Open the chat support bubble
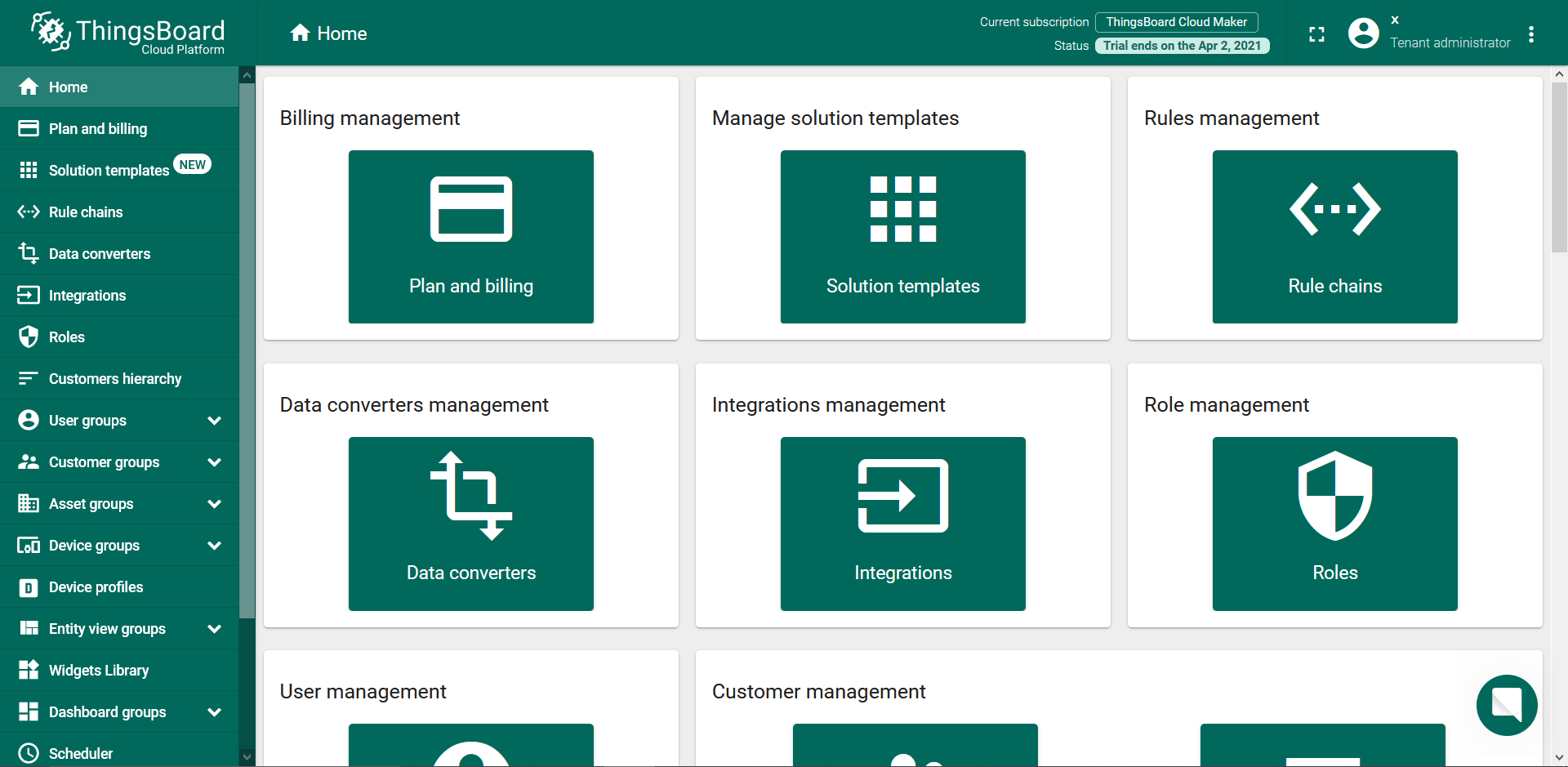Image resolution: width=1568 pixels, height=767 pixels. point(1506,704)
